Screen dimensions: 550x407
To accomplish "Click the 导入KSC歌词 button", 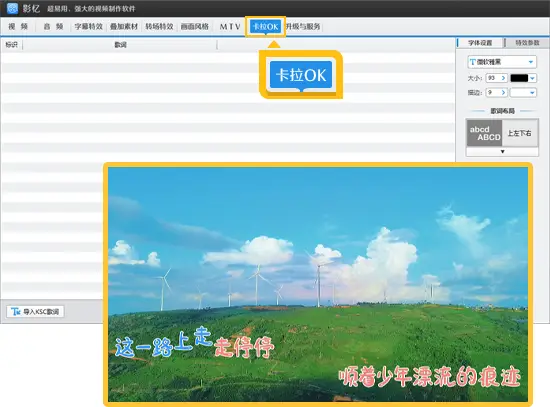I will [x=35, y=312].
